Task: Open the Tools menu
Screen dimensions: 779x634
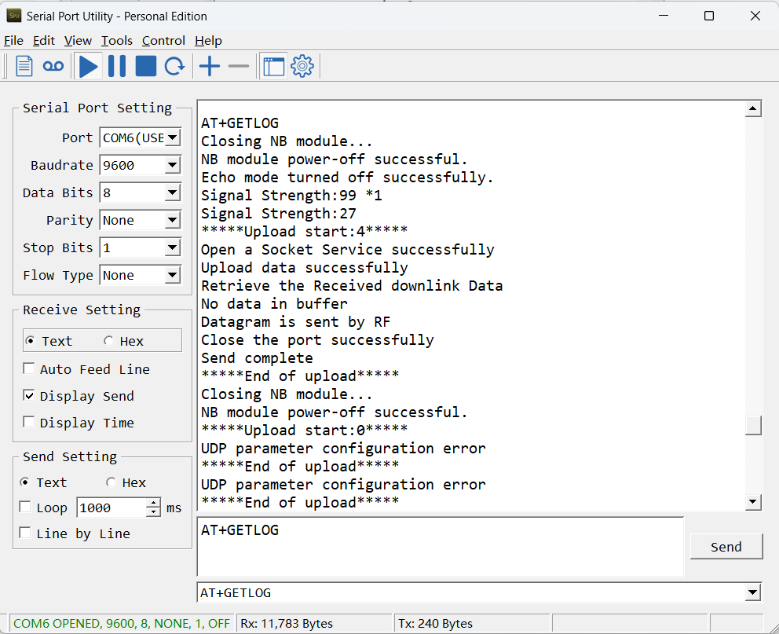Action: point(117,41)
